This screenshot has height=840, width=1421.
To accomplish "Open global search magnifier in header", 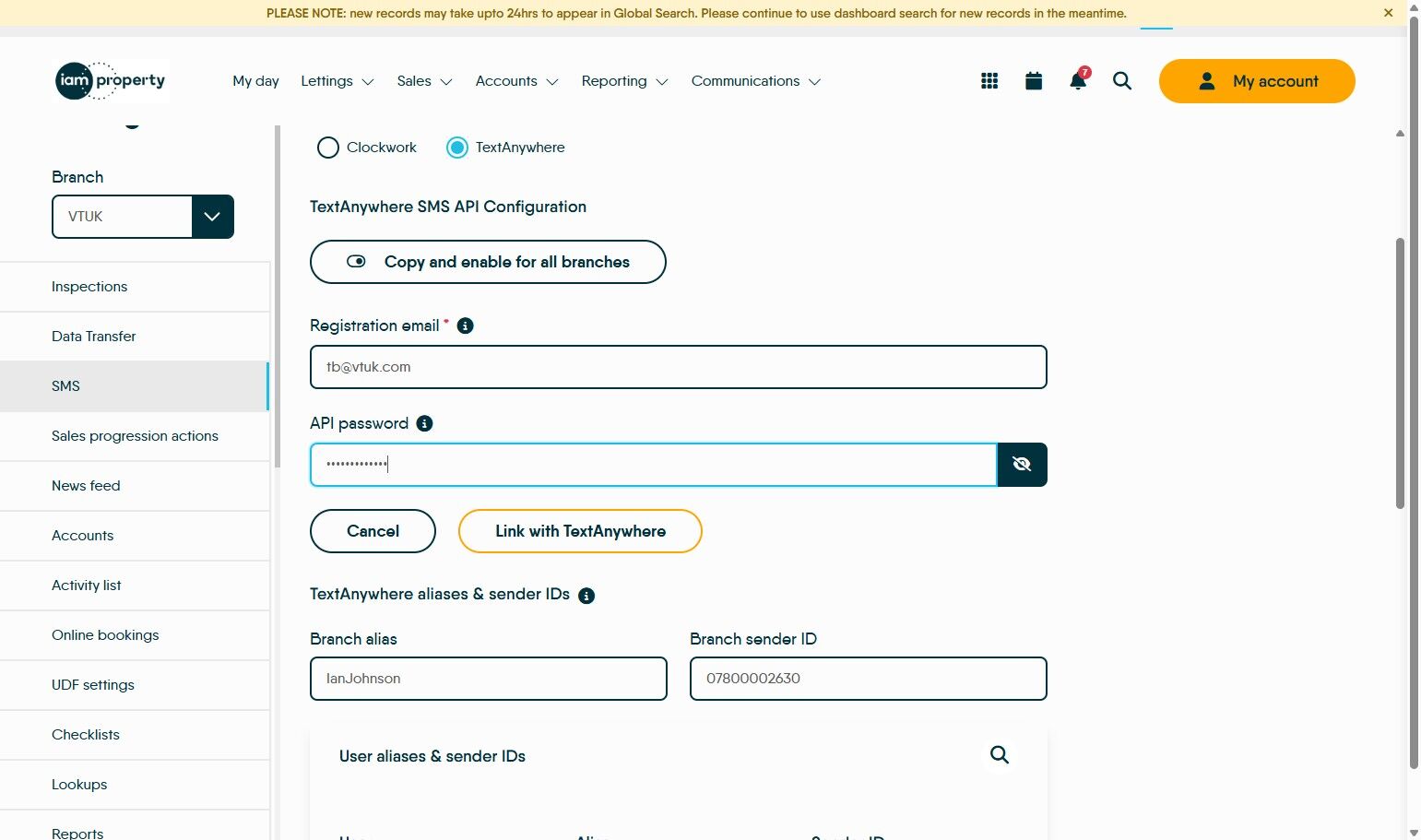I will 1122,81.
